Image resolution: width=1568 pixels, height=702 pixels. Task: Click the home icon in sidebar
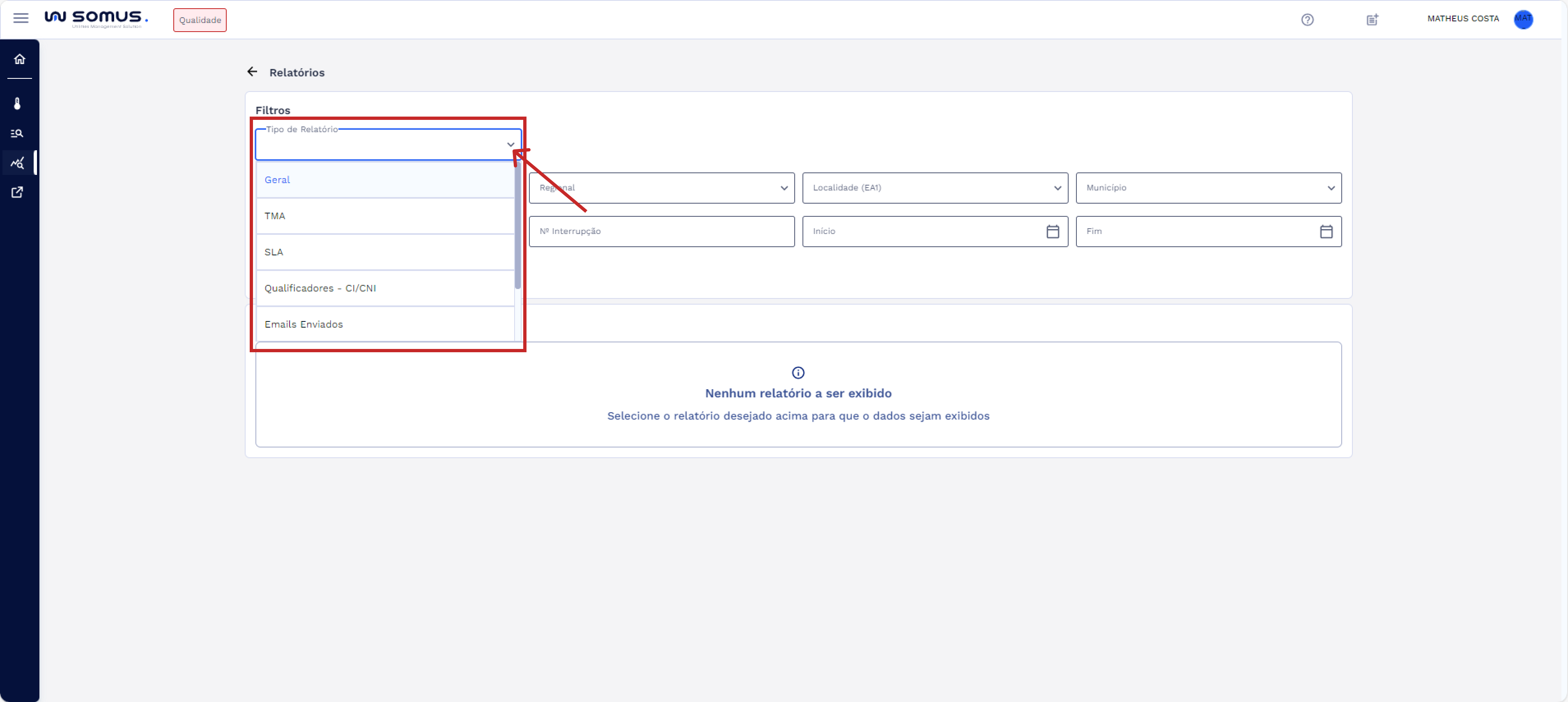tap(19, 59)
